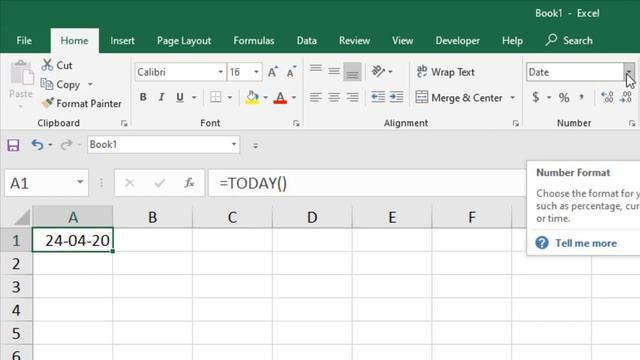Align text right

point(352,97)
